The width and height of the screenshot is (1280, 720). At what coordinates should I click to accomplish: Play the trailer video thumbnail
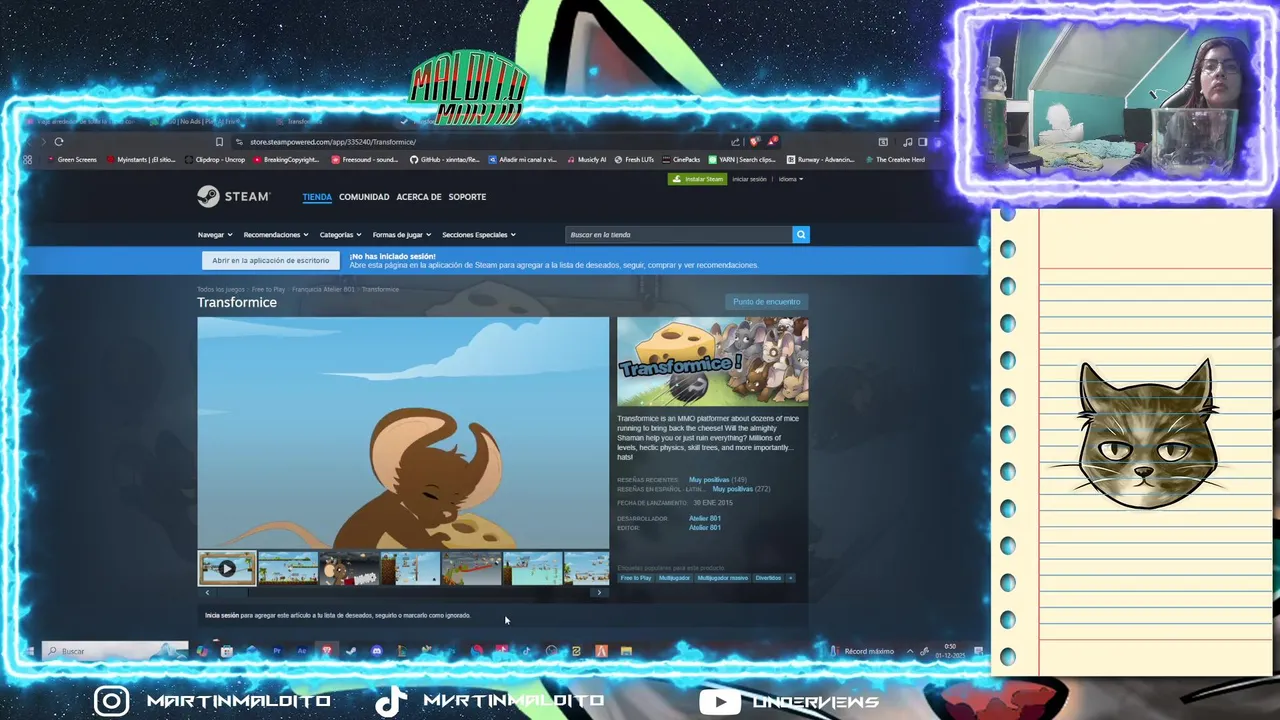[x=227, y=569]
